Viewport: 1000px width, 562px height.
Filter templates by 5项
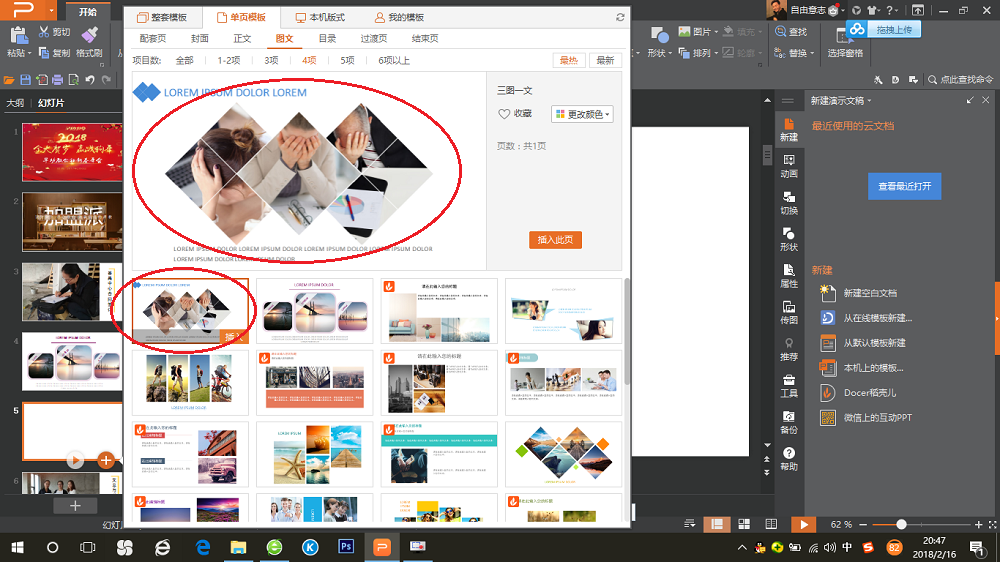tap(347, 61)
